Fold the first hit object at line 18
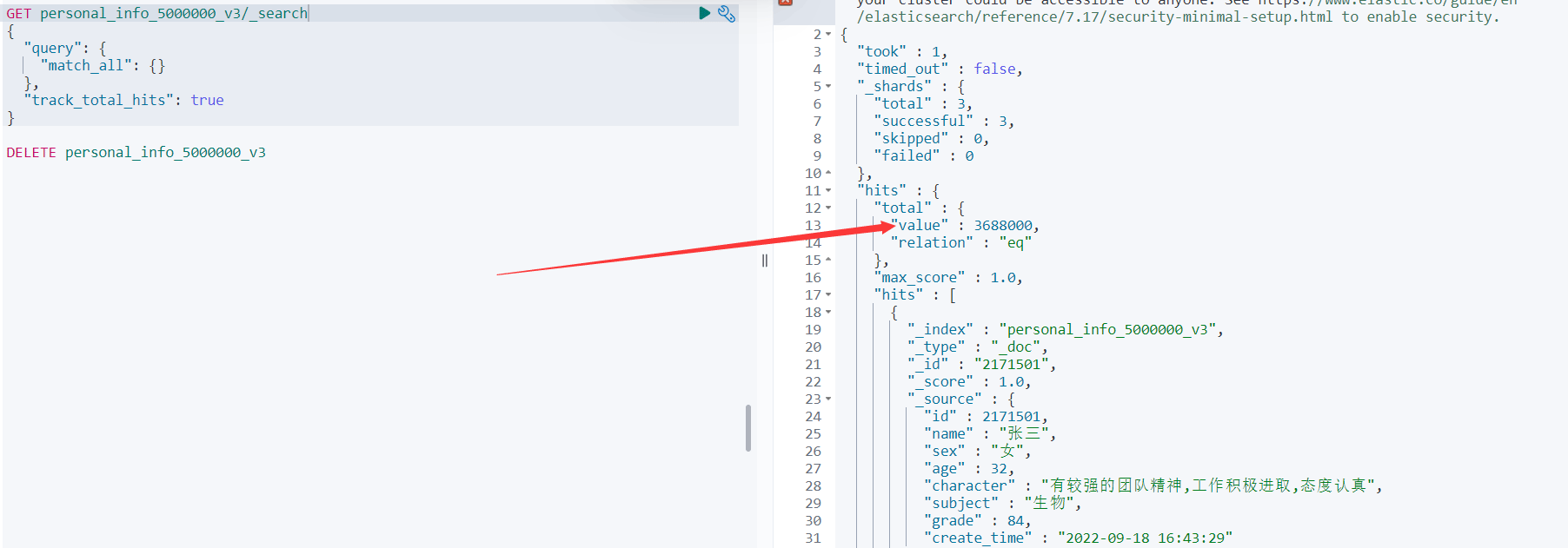The height and width of the screenshot is (548, 1568). tap(828, 313)
